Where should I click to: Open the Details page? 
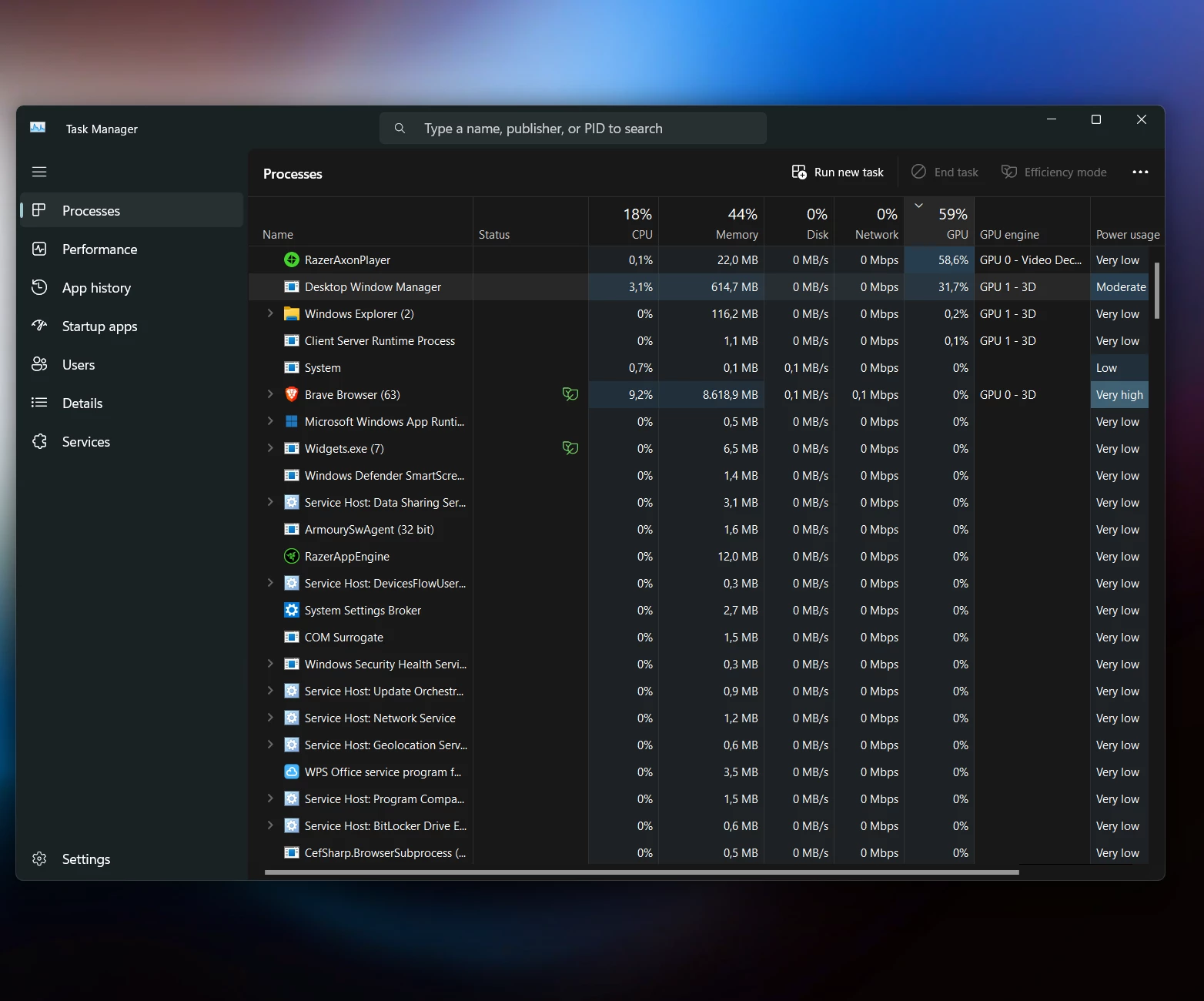pyautogui.click(x=132, y=403)
